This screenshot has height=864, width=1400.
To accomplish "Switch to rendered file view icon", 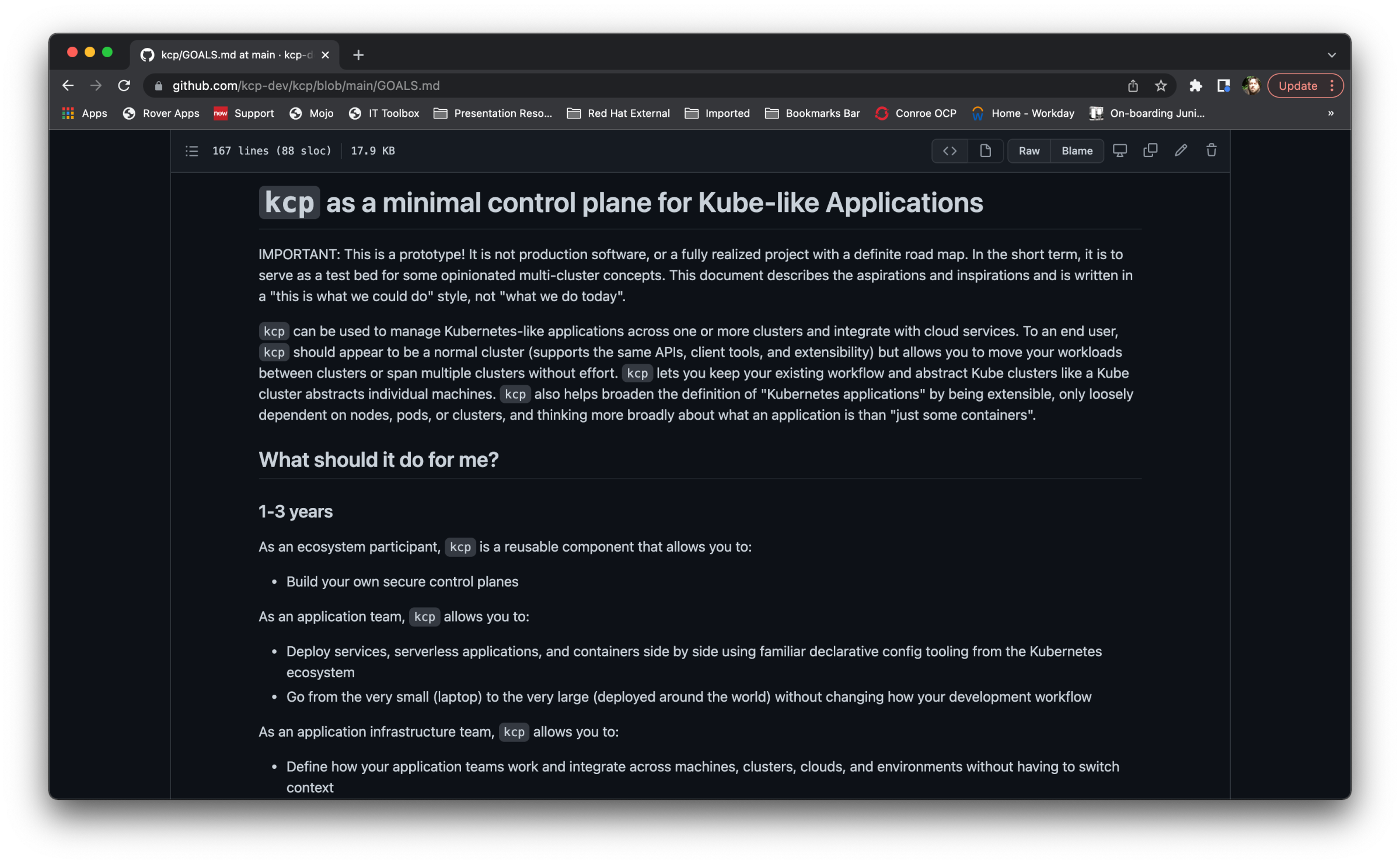I will (985, 151).
